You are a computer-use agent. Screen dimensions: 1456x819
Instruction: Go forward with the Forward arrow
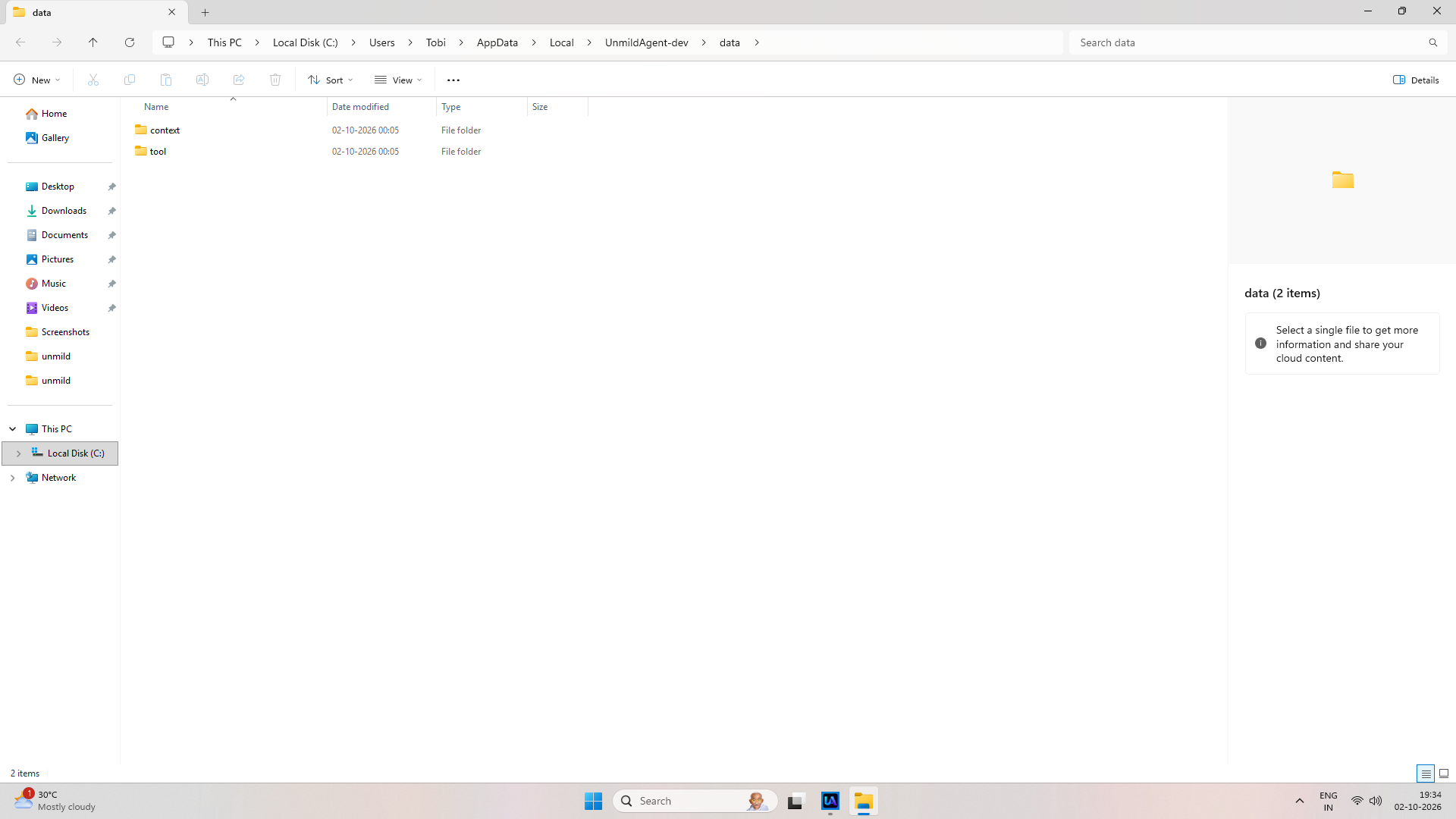tap(57, 42)
